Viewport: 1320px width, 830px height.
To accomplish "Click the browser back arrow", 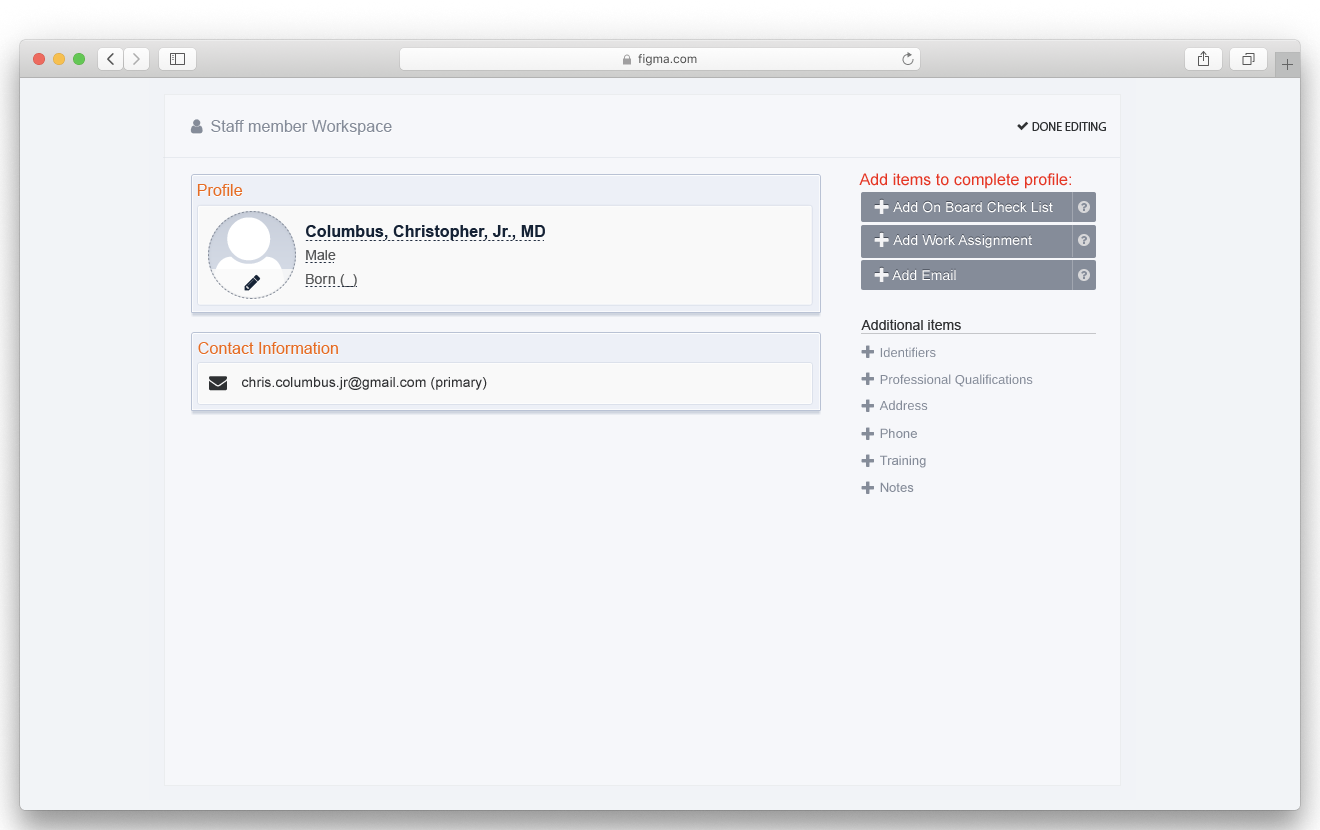I will [110, 59].
